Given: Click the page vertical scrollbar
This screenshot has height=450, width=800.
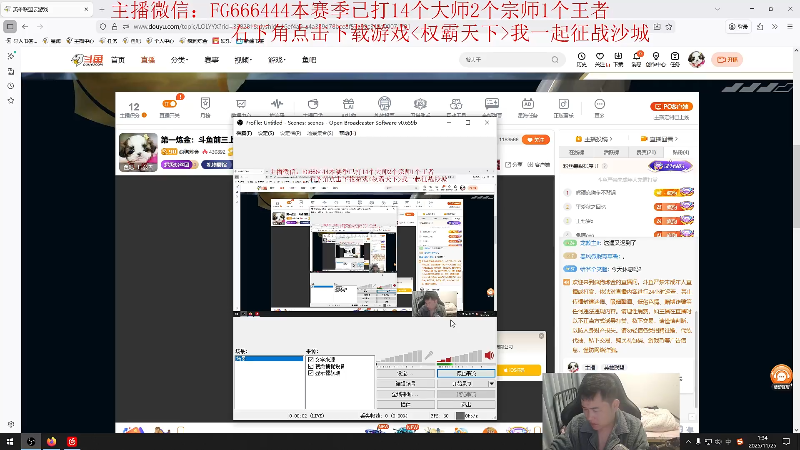Looking at the screenshot, I should (796, 240).
